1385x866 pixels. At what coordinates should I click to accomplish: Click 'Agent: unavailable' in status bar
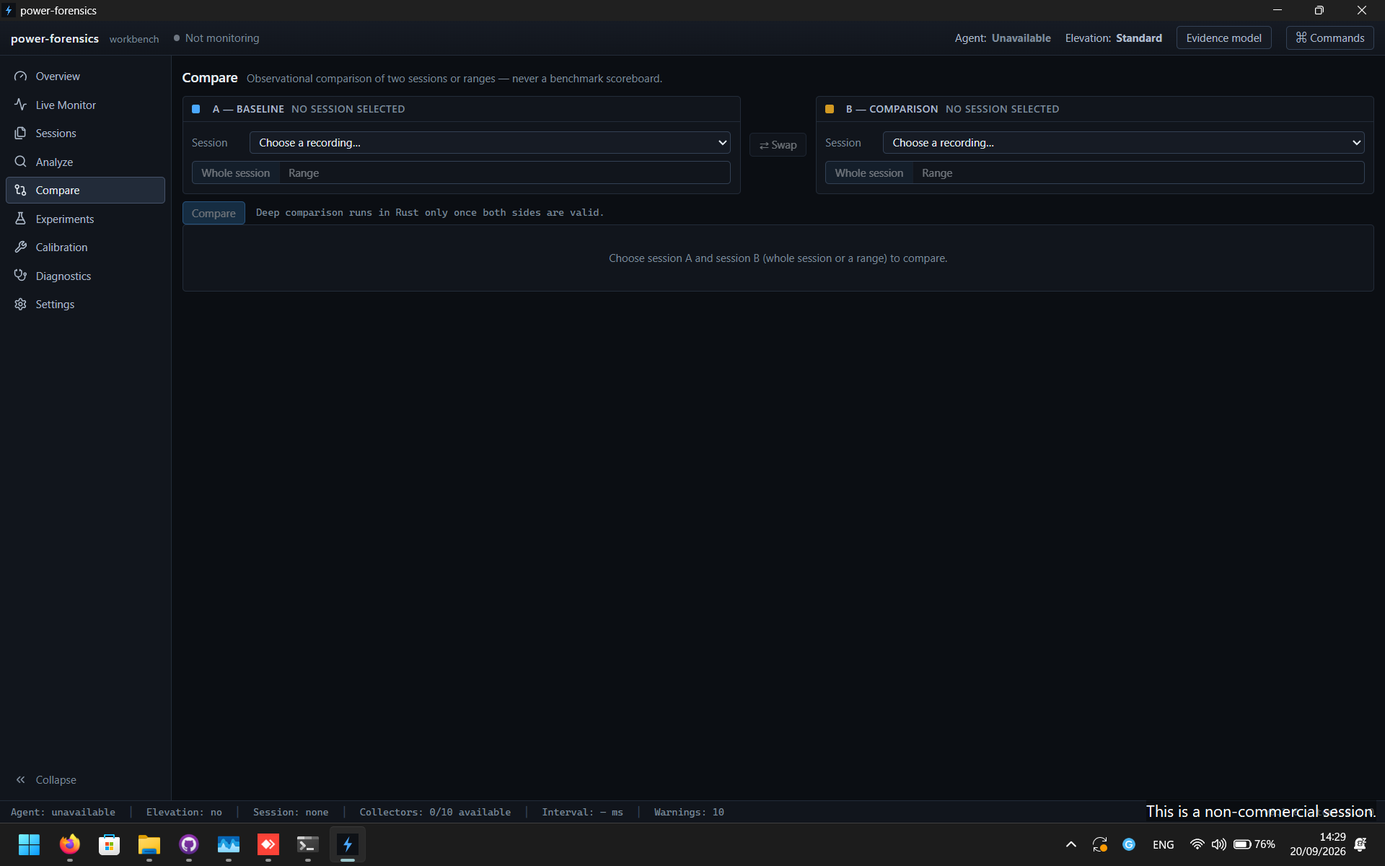(x=63, y=812)
